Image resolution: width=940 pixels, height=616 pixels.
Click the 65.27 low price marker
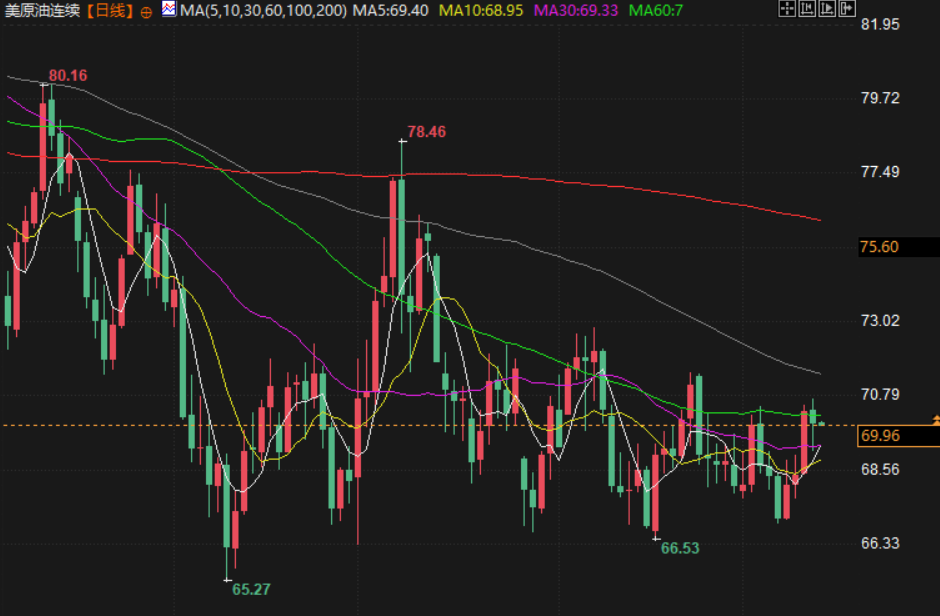coord(251,589)
